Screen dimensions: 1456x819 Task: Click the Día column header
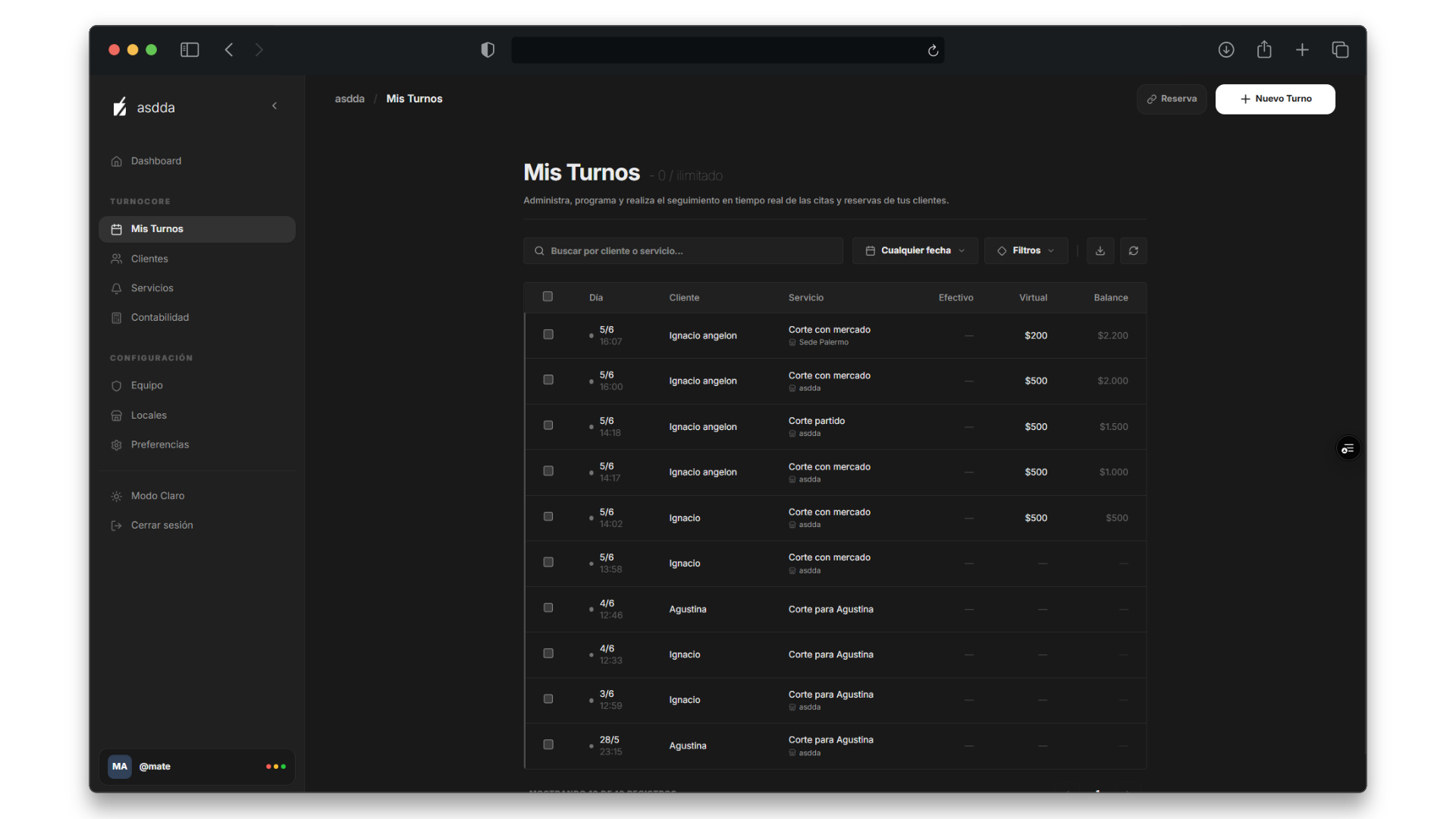[x=596, y=297]
